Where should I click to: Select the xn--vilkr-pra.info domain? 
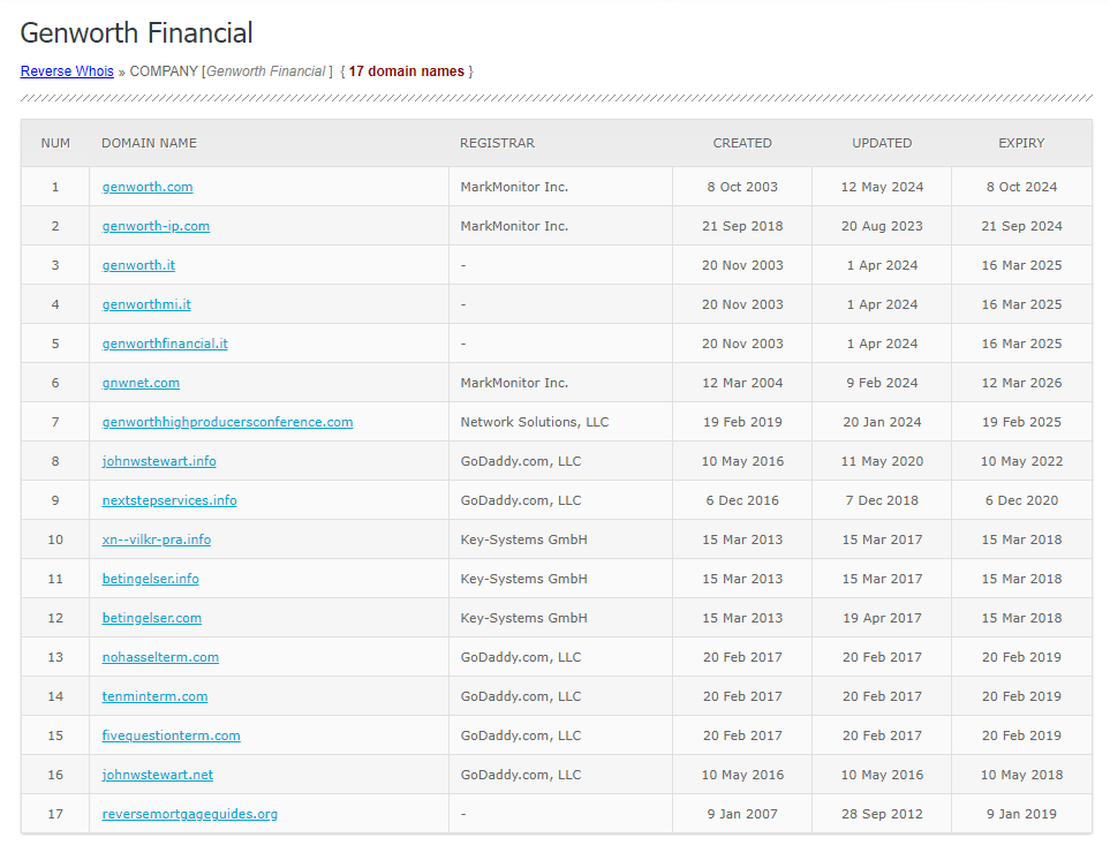pos(156,539)
